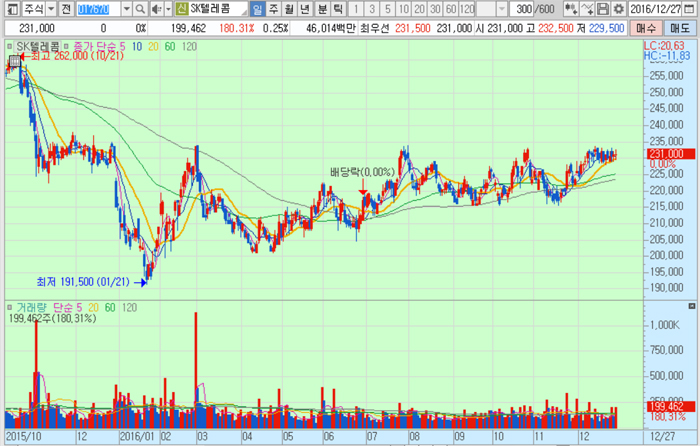Select the minute (분) chart tab
The width and height of the screenshot is (700, 446).
(322, 9)
